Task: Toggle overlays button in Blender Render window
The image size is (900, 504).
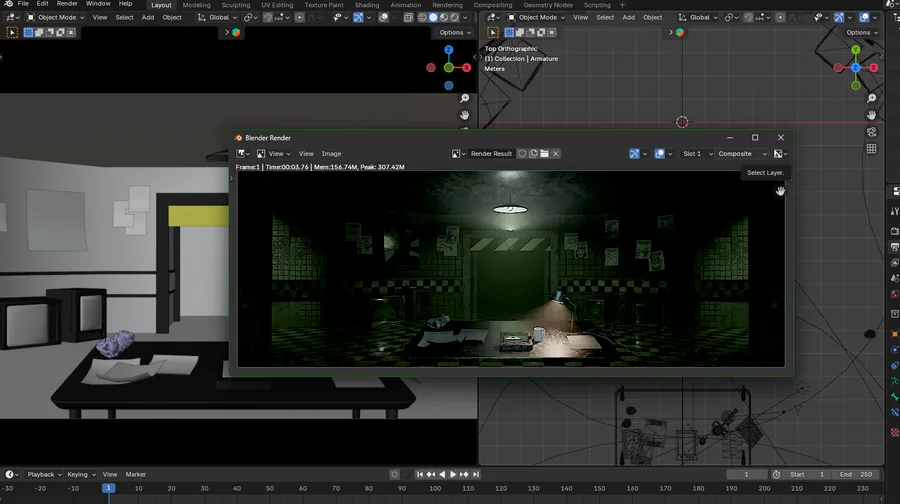Action: click(660, 153)
